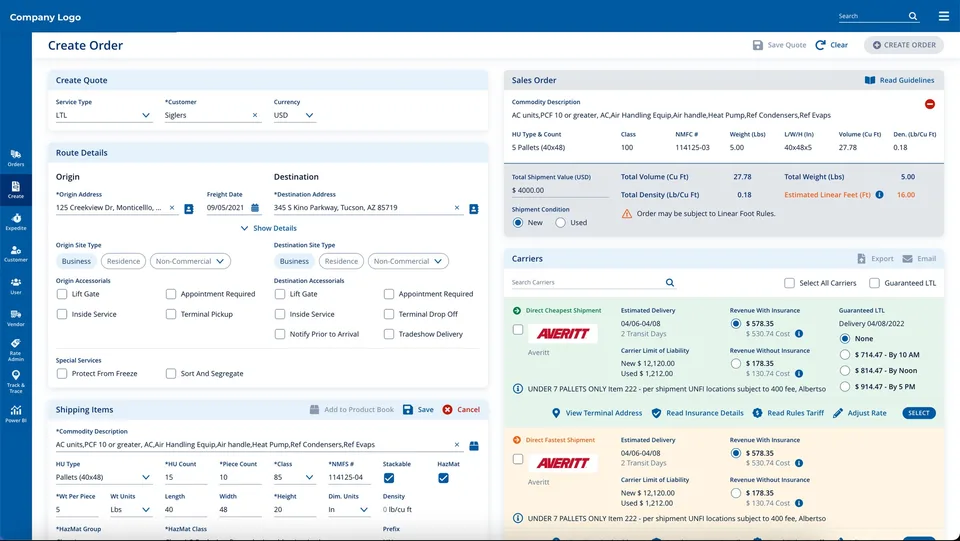Open destination Non-Commercial dropdown

click(408, 261)
